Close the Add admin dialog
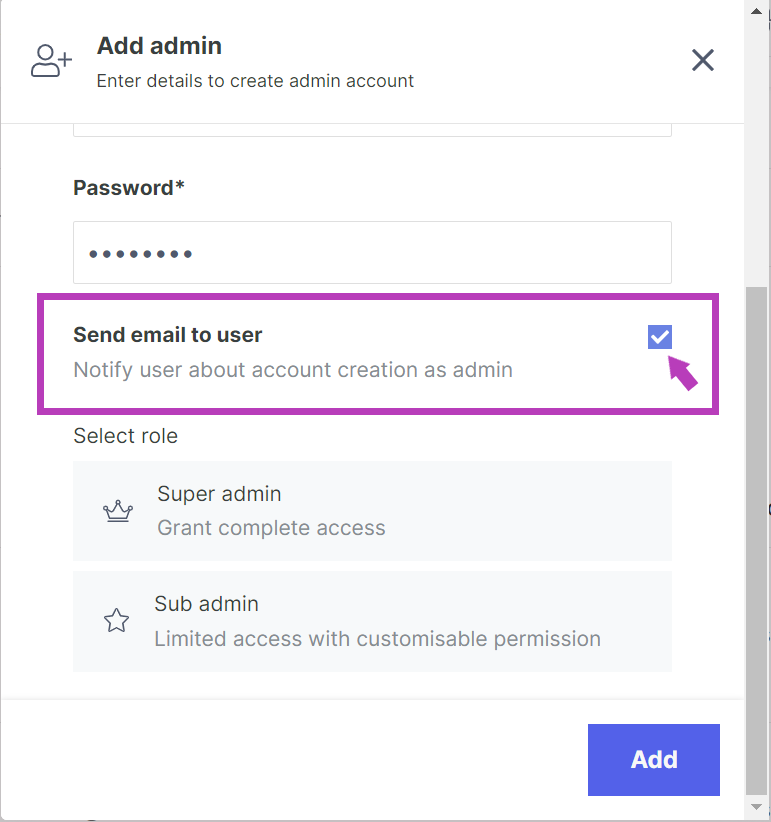This screenshot has height=822, width=771. point(703,61)
